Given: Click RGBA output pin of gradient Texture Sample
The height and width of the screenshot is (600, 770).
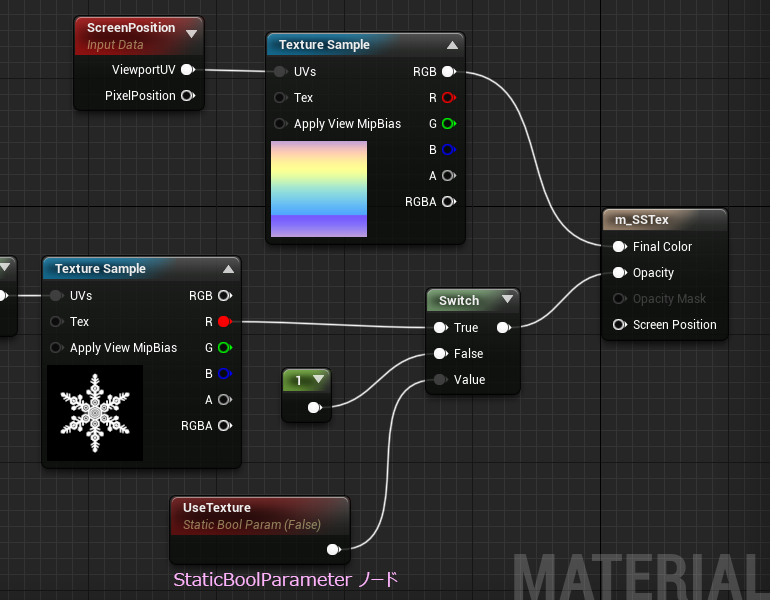Looking at the screenshot, I should 449,202.
